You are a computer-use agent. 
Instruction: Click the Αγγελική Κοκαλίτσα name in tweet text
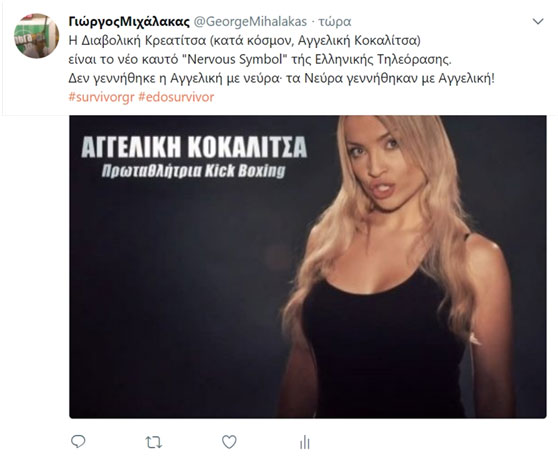pyautogui.click(x=357, y=41)
